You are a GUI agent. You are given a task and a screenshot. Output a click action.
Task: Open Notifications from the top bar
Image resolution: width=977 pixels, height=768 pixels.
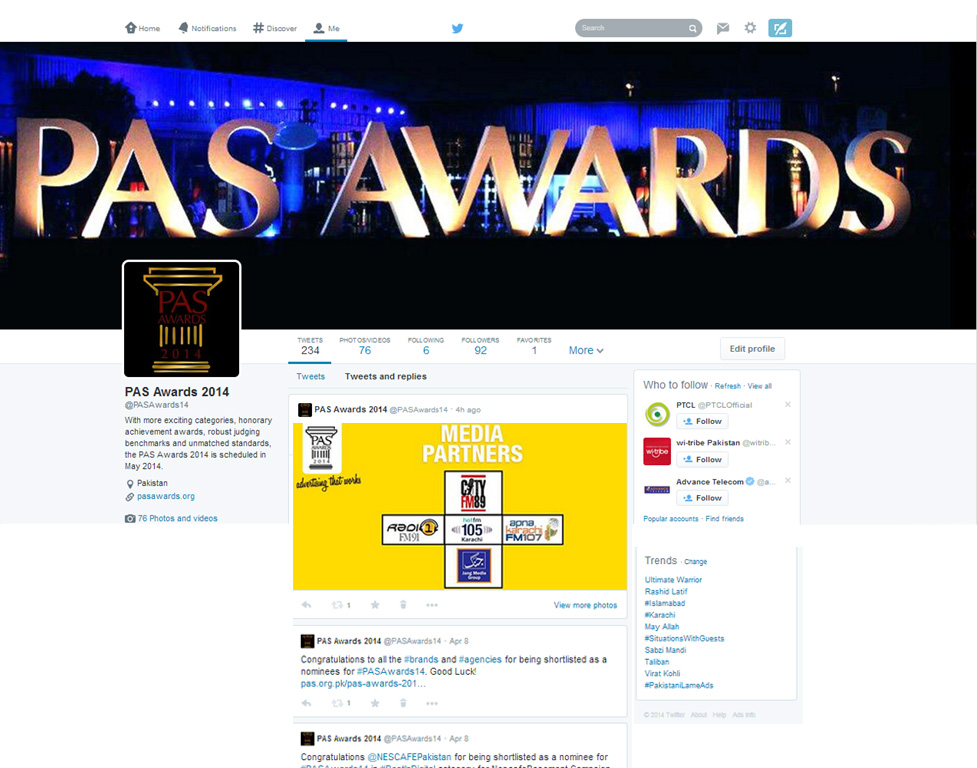207,28
